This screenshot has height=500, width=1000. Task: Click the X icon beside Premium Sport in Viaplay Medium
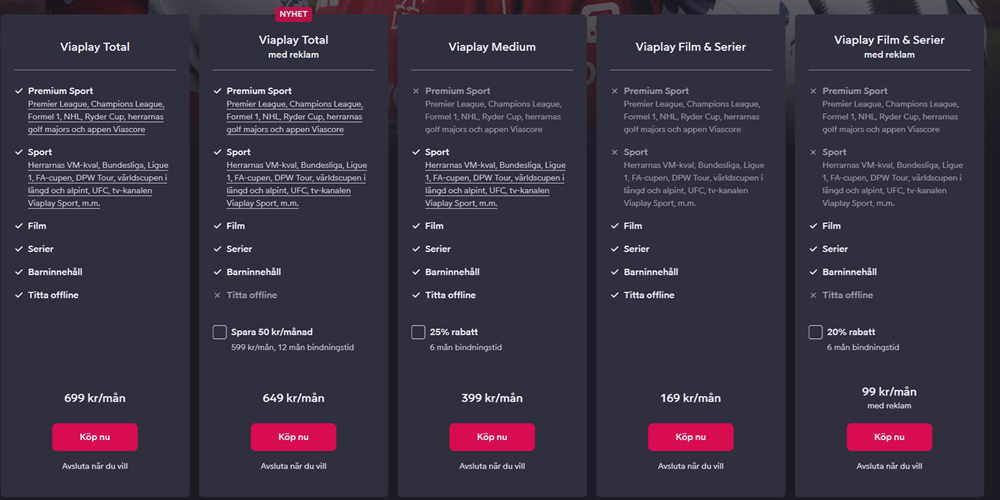click(x=416, y=92)
